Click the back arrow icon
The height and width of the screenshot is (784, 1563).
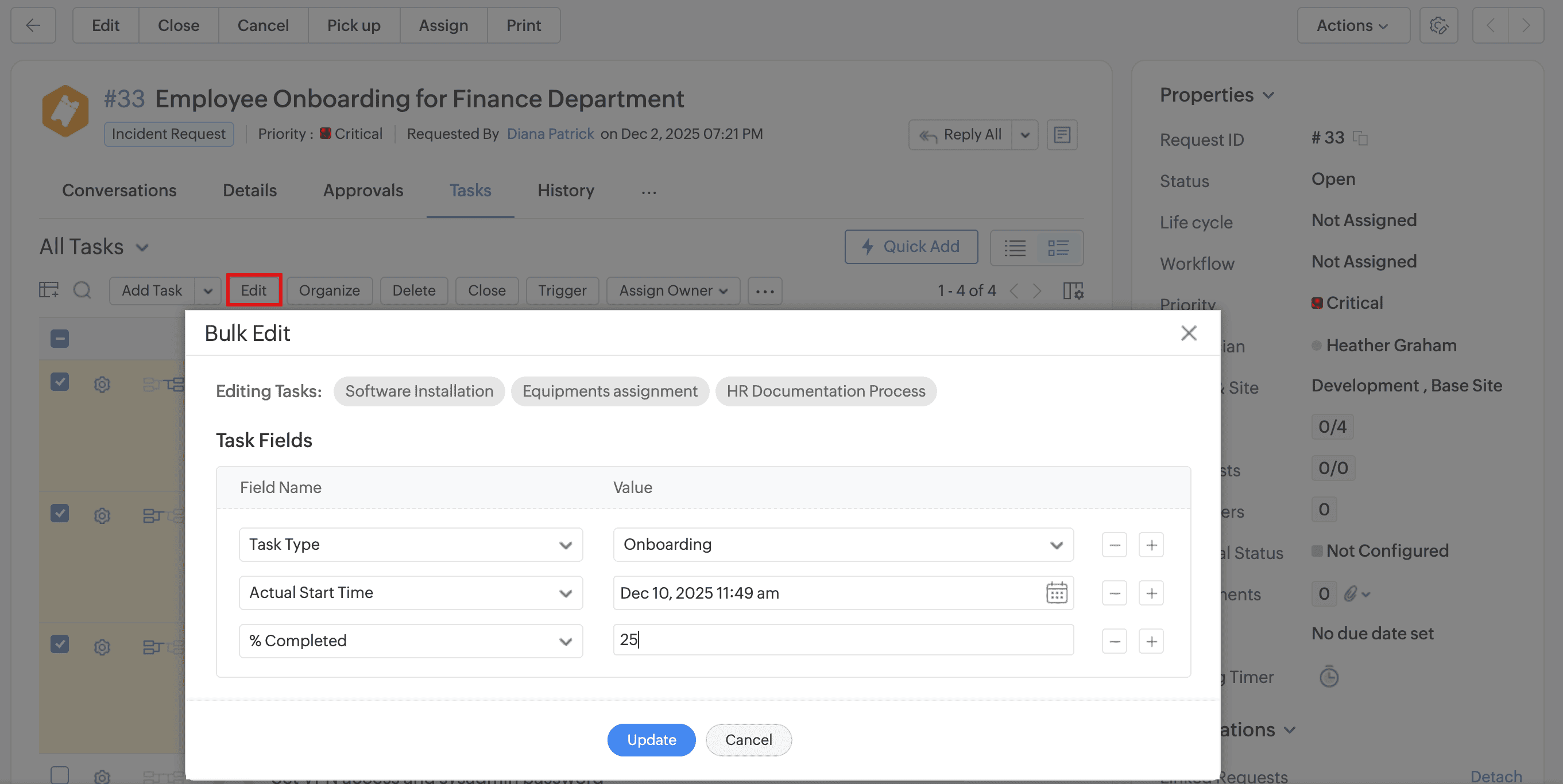[33, 25]
